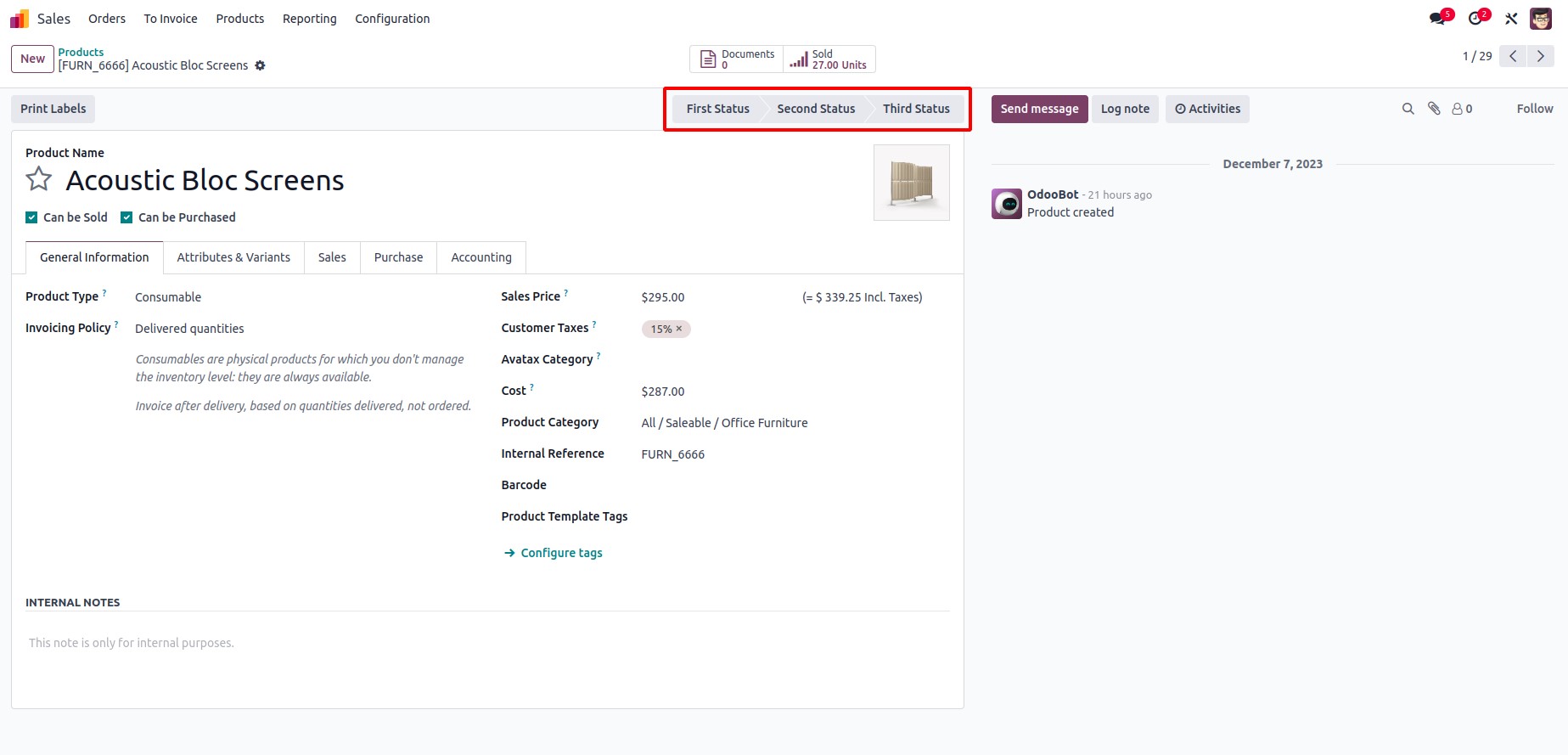Open the Orders menu
Screen dimensions: 1568x755
(x=107, y=19)
